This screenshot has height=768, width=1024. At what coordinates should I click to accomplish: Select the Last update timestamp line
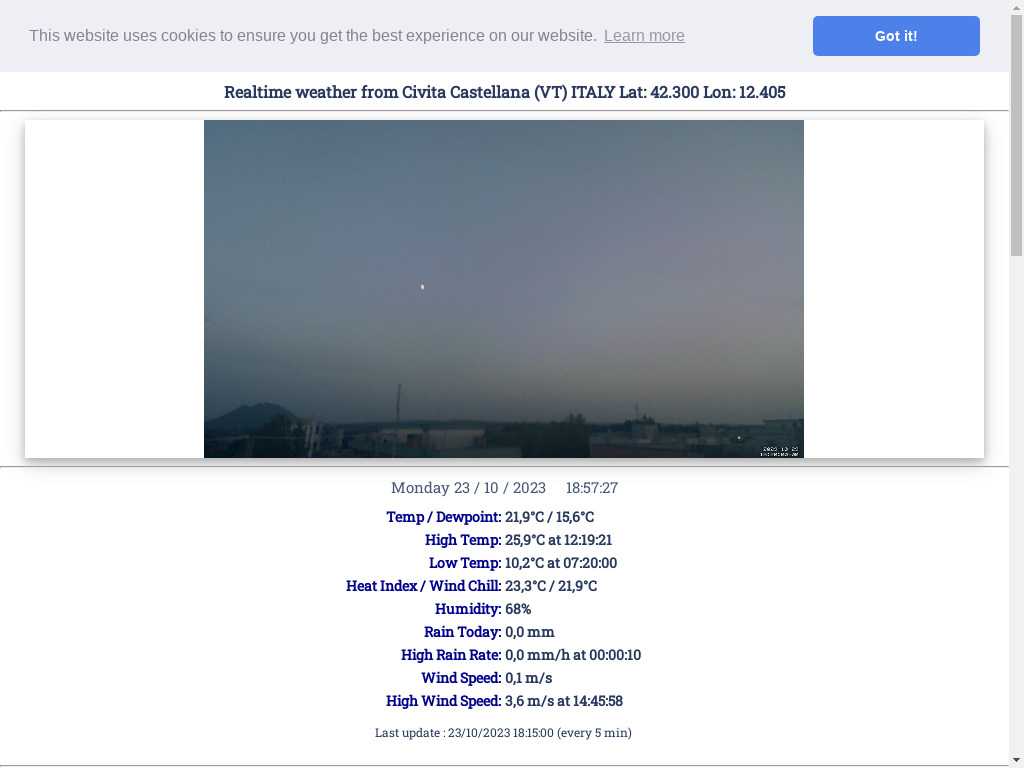tap(504, 733)
